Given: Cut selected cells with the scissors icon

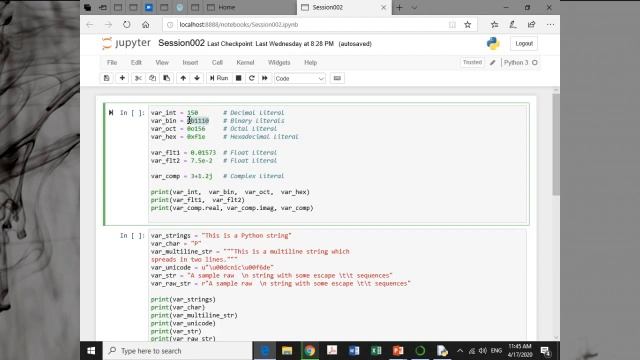Looking at the screenshot, I should (138, 78).
